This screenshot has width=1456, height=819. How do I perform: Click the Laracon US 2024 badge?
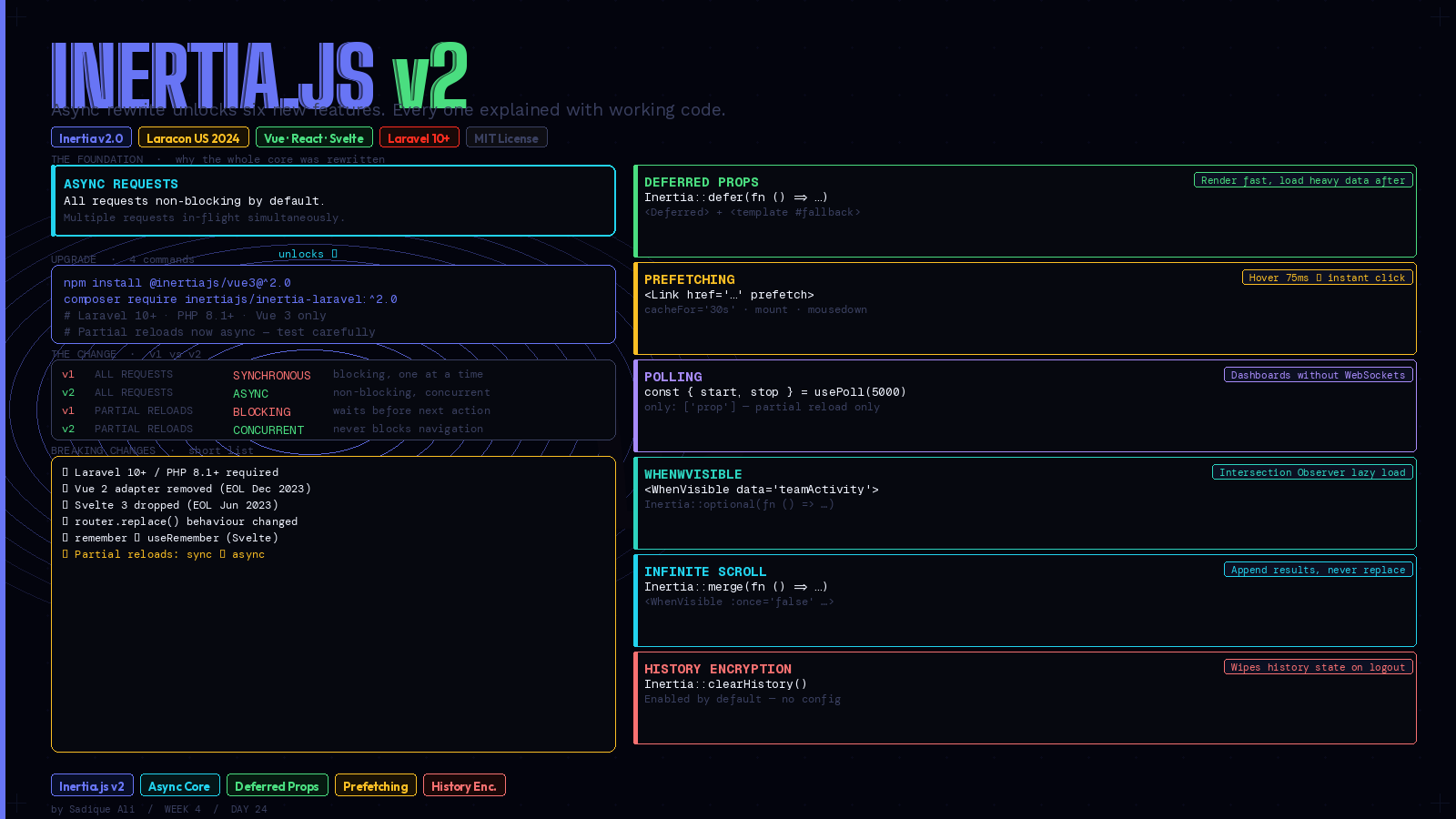[x=193, y=137]
